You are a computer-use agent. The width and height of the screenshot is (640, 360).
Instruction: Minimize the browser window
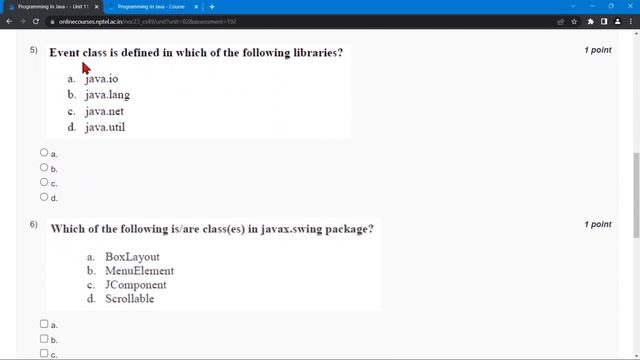pyautogui.click(x=591, y=6)
